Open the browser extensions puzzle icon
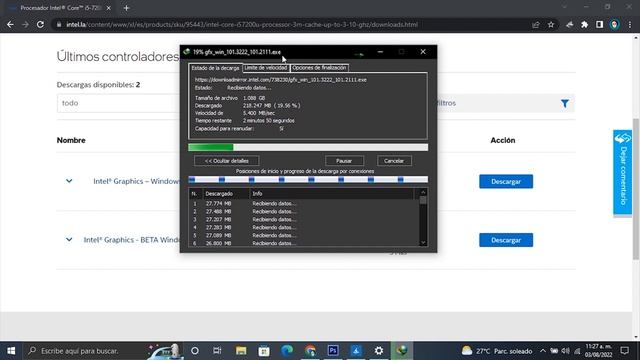Image resolution: width=640 pixels, height=360 pixels. pos(584,24)
